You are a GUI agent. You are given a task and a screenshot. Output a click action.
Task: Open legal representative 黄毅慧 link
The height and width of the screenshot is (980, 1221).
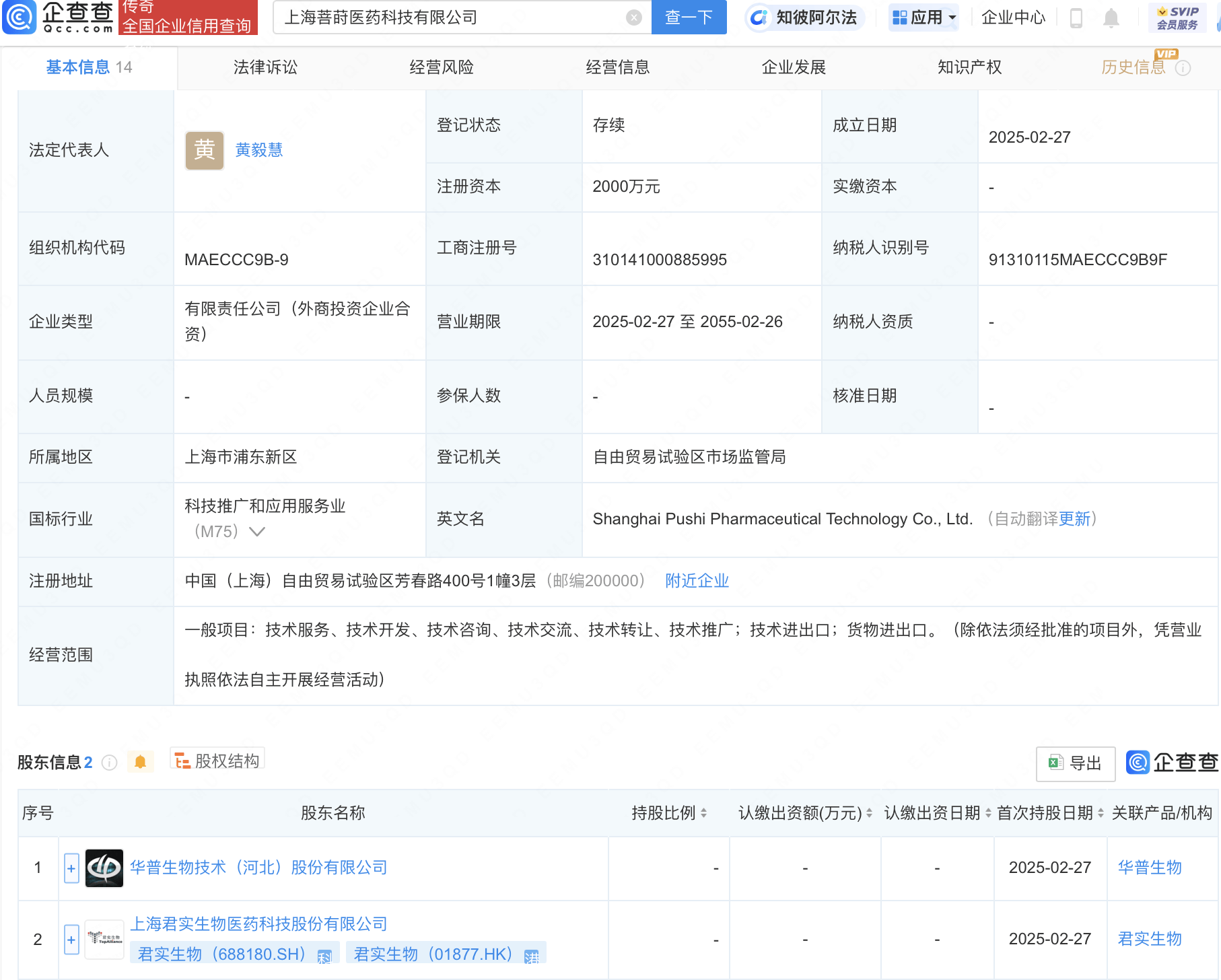click(259, 150)
